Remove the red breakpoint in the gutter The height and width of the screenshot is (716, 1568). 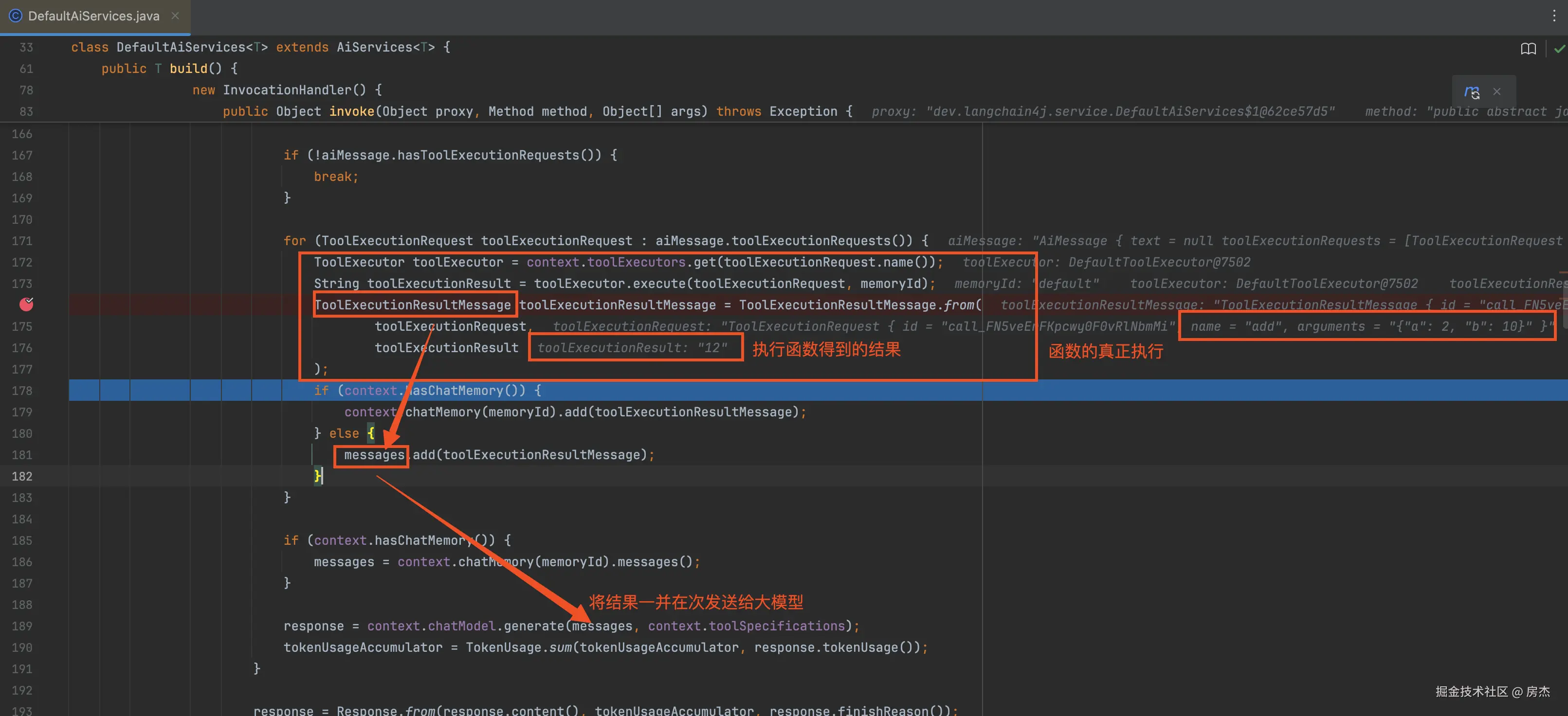[x=26, y=304]
